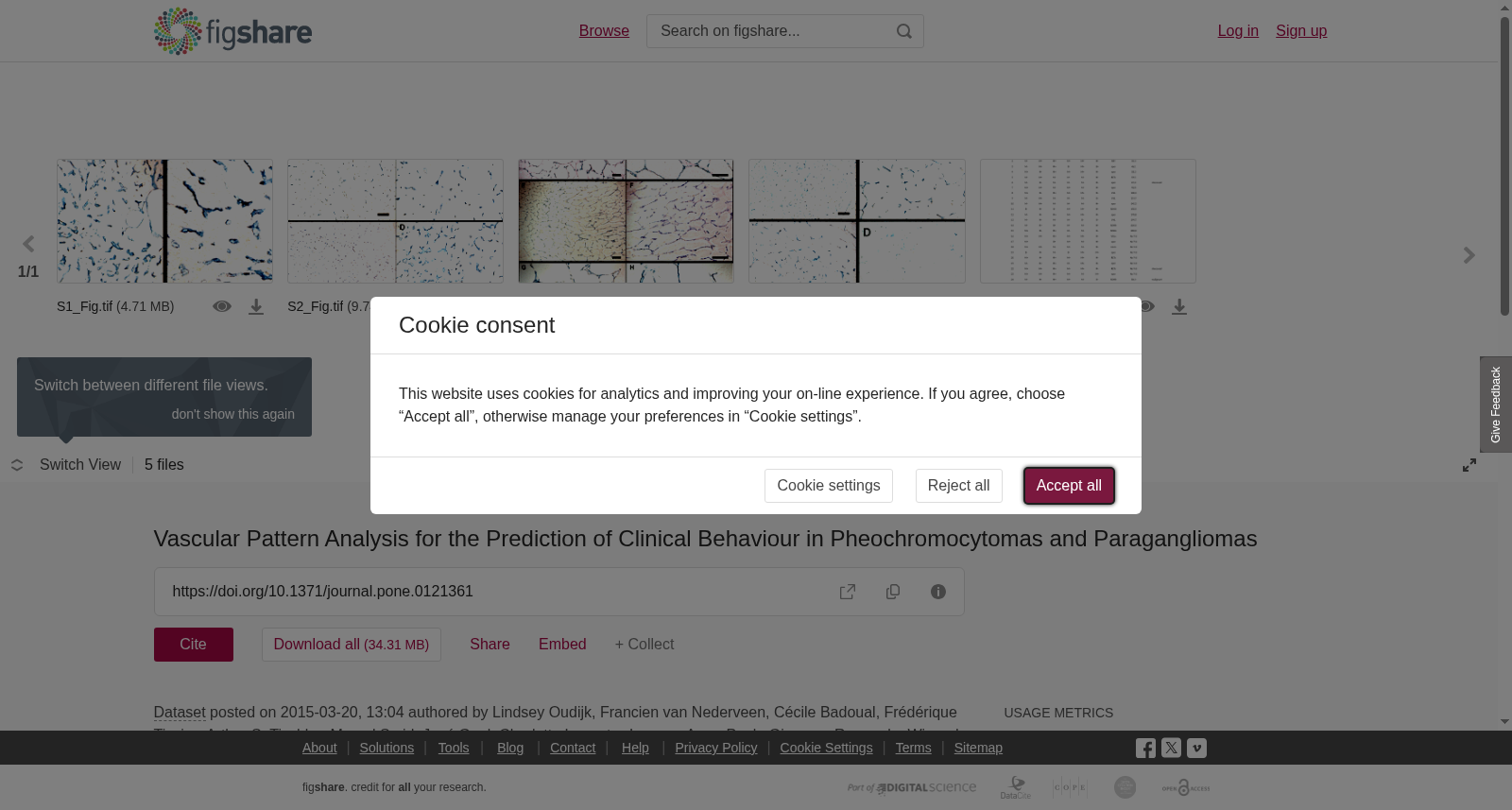1512x810 pixels.
Task: Open Cookie settings in dialog
Action: point(829,486)
